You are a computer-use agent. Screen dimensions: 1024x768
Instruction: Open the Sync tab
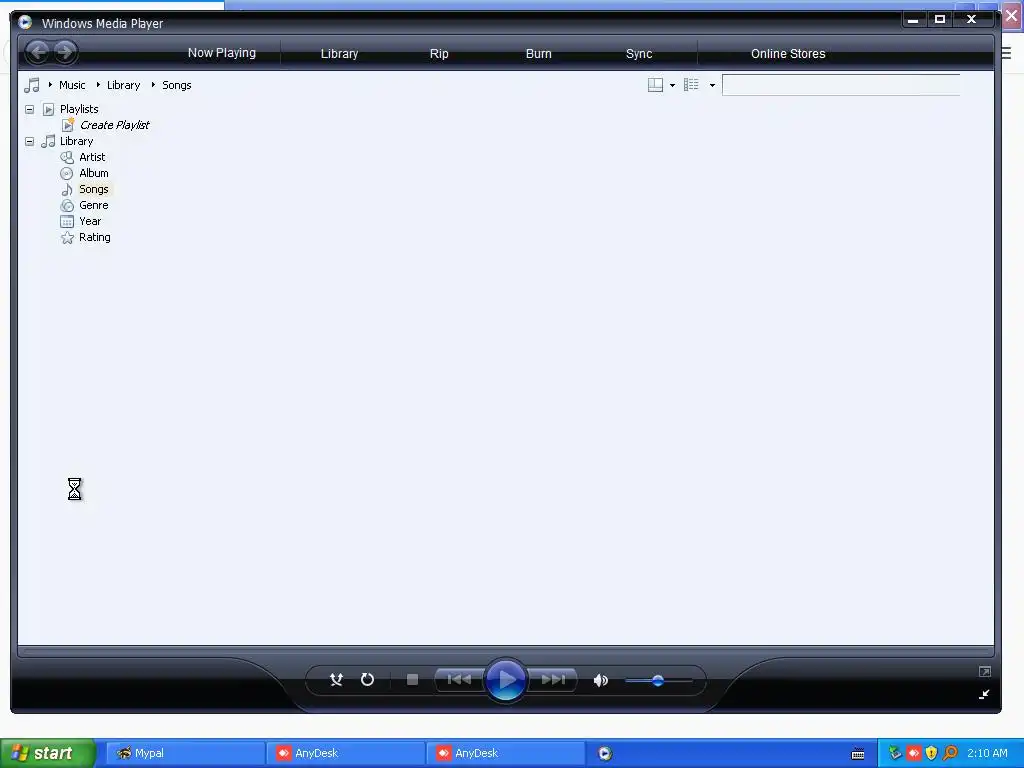(639, 54)
